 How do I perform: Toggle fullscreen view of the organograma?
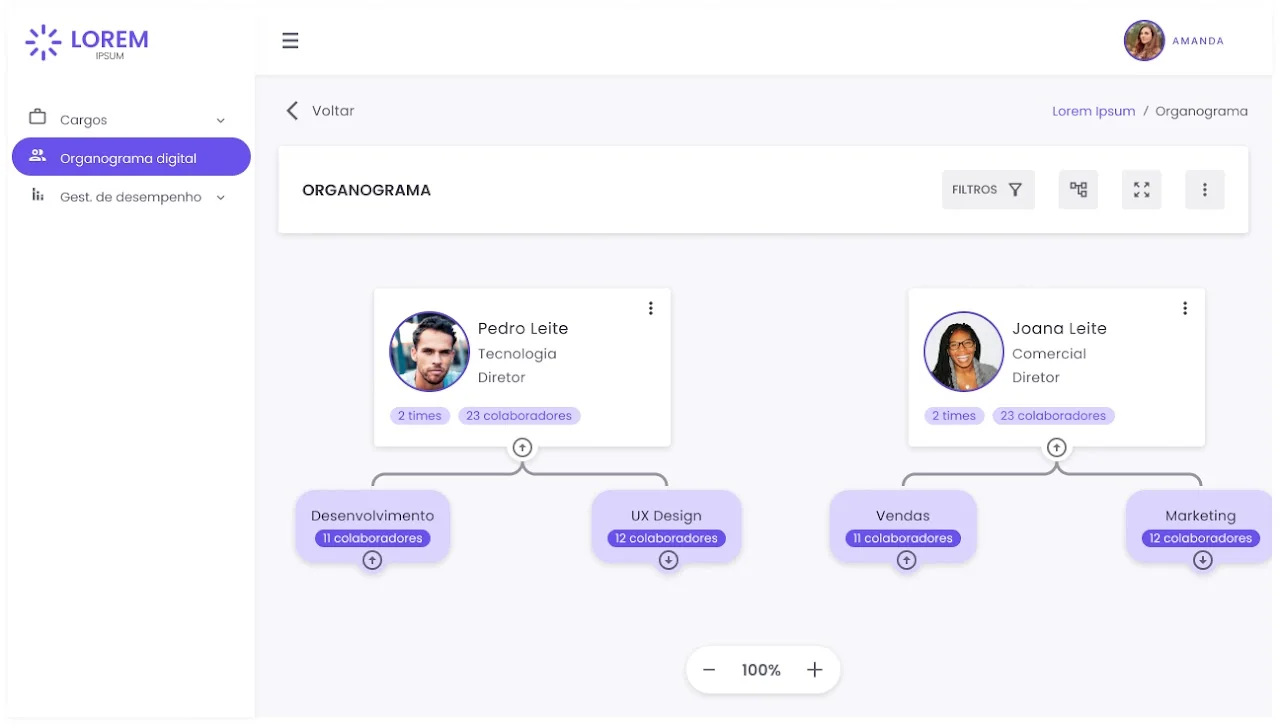tap(1141, 189)
